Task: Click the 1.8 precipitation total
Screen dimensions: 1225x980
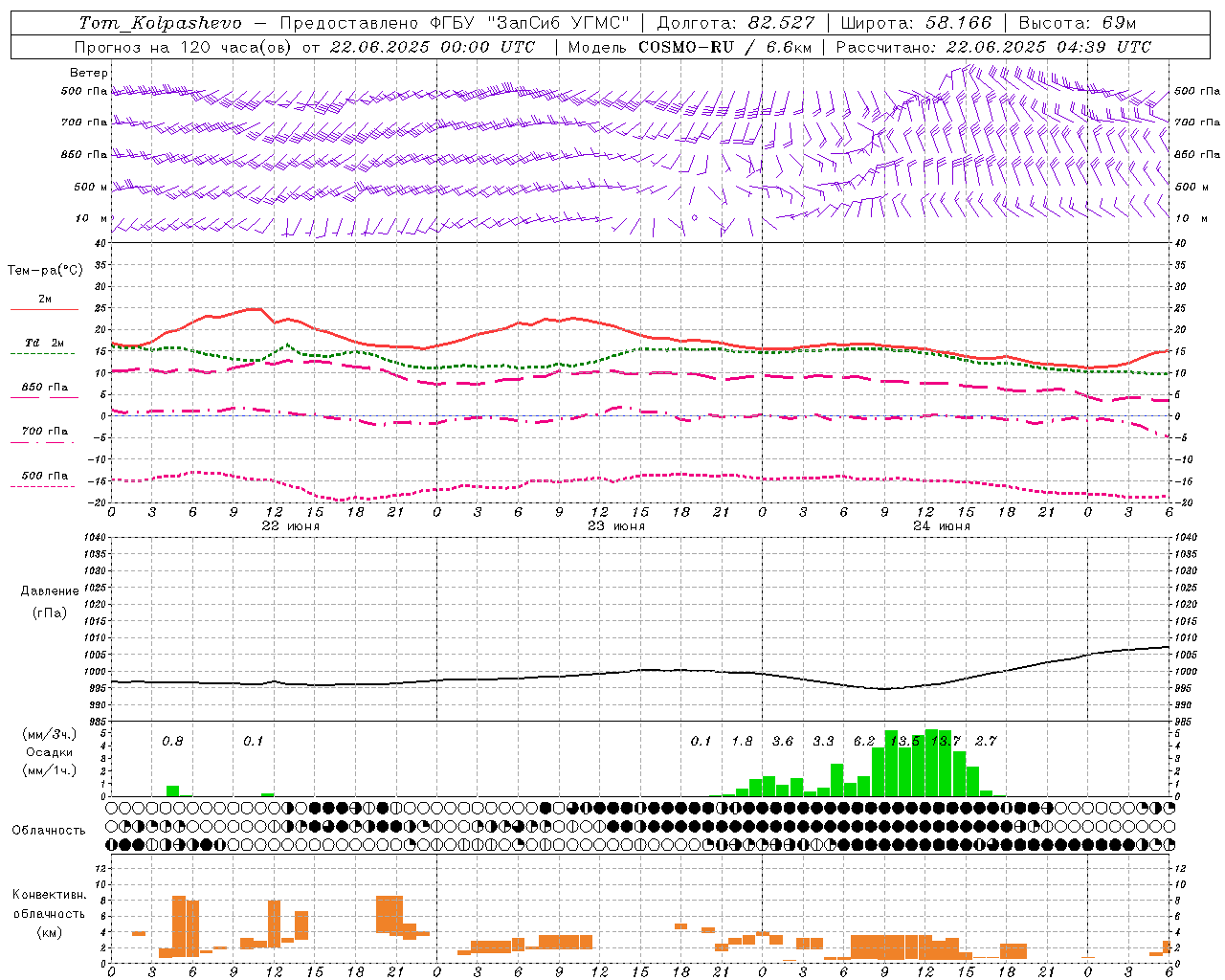Action: pos(743,741)
